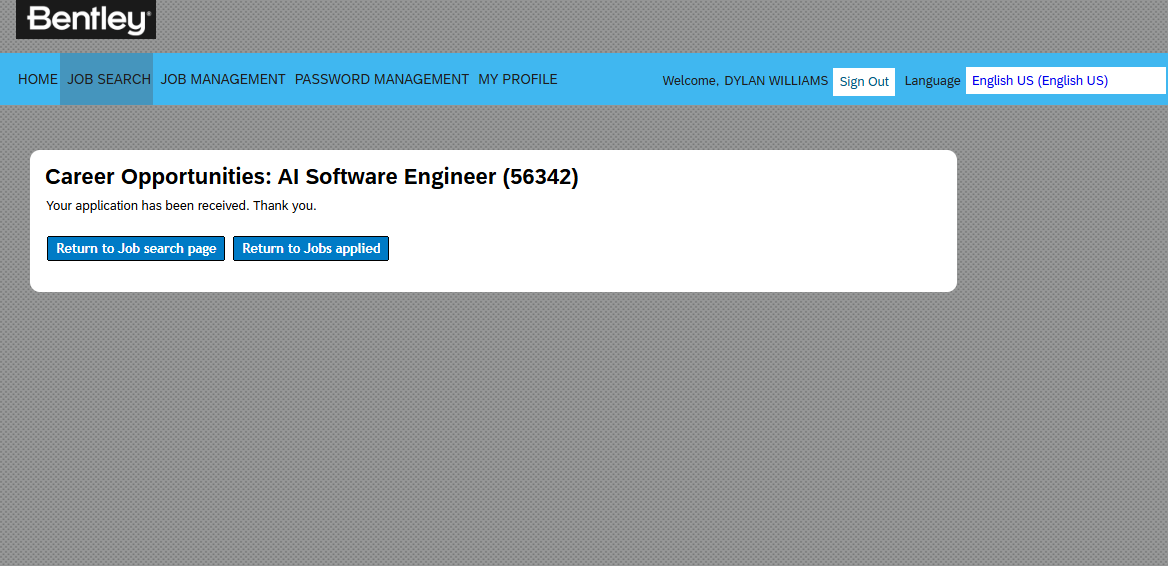The image size is (1168, 566).
Task: Click the DYLAN WILLIAMS user name
Action: point(776,81)
